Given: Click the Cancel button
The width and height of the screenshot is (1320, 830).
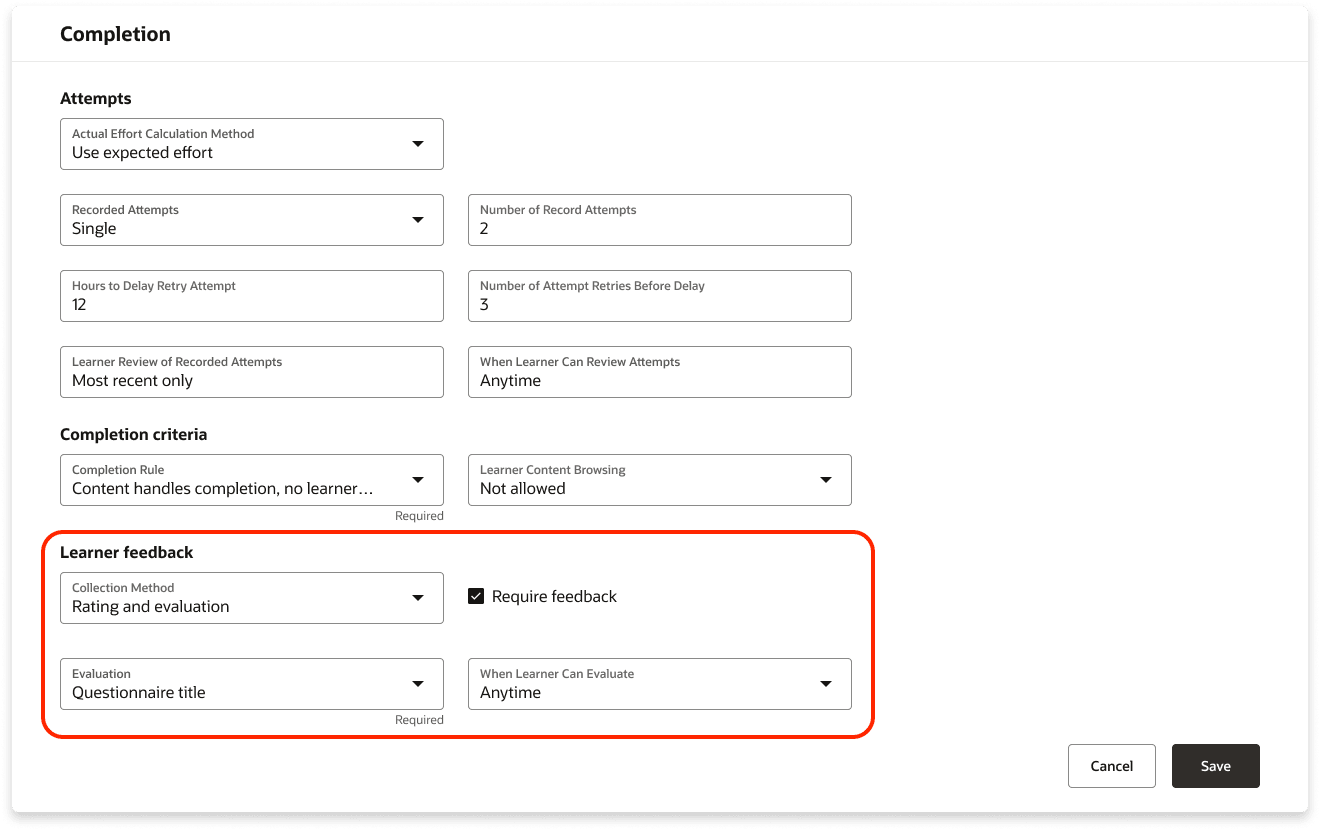Looking at the screenshot, I should (x=1111, y=765).
